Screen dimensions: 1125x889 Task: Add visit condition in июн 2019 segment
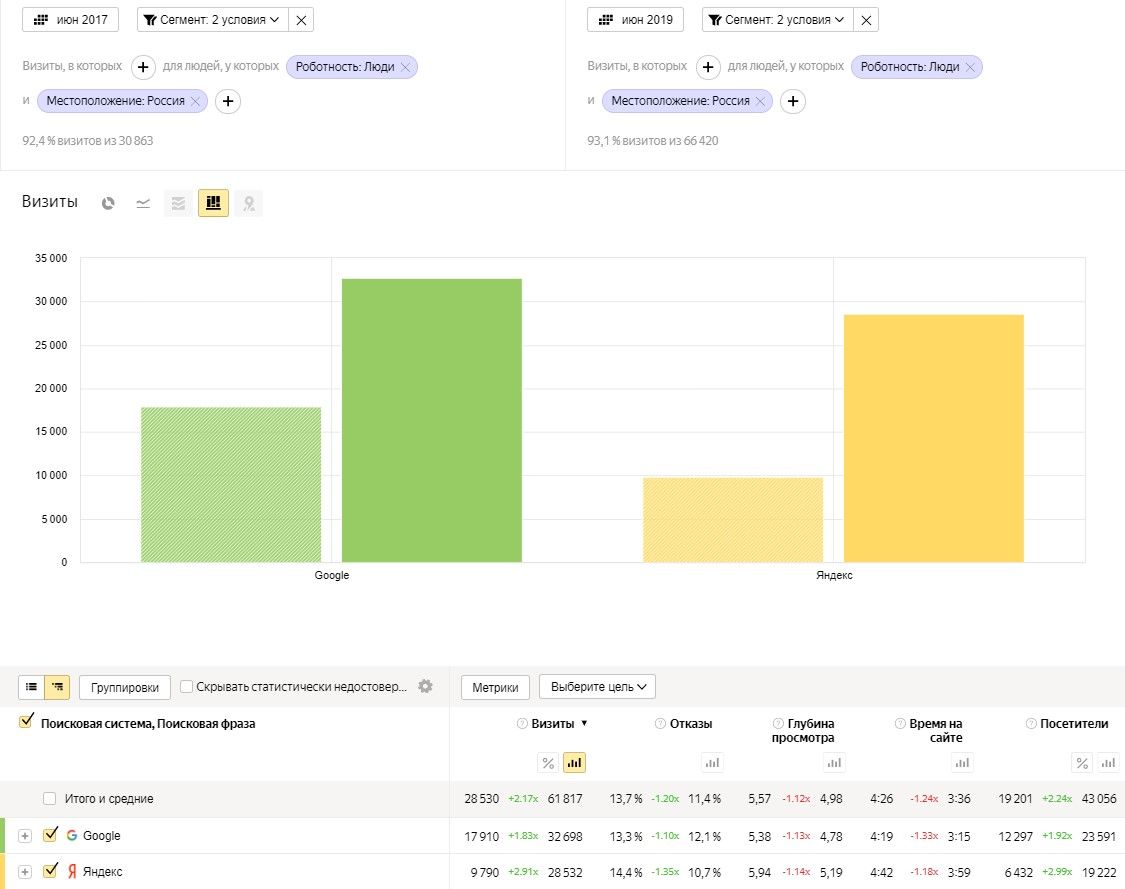708,67
